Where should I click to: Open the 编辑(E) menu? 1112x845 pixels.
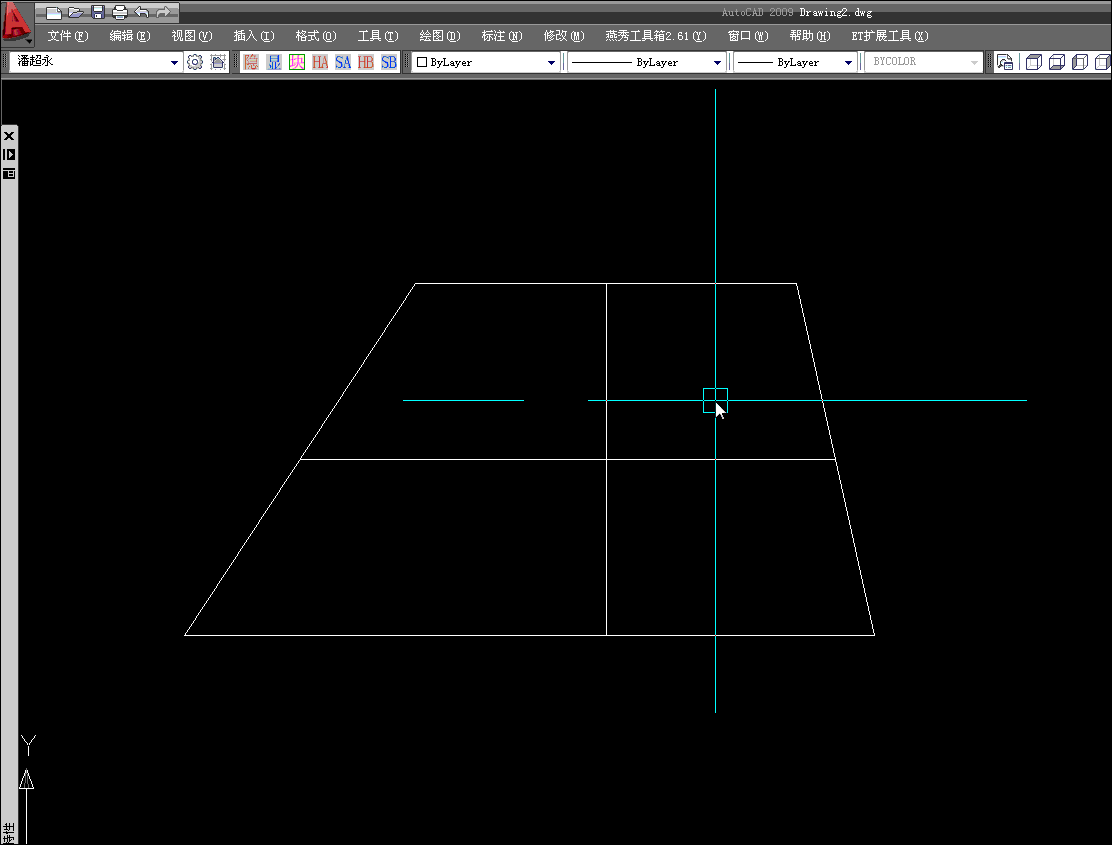coord(130,35)
